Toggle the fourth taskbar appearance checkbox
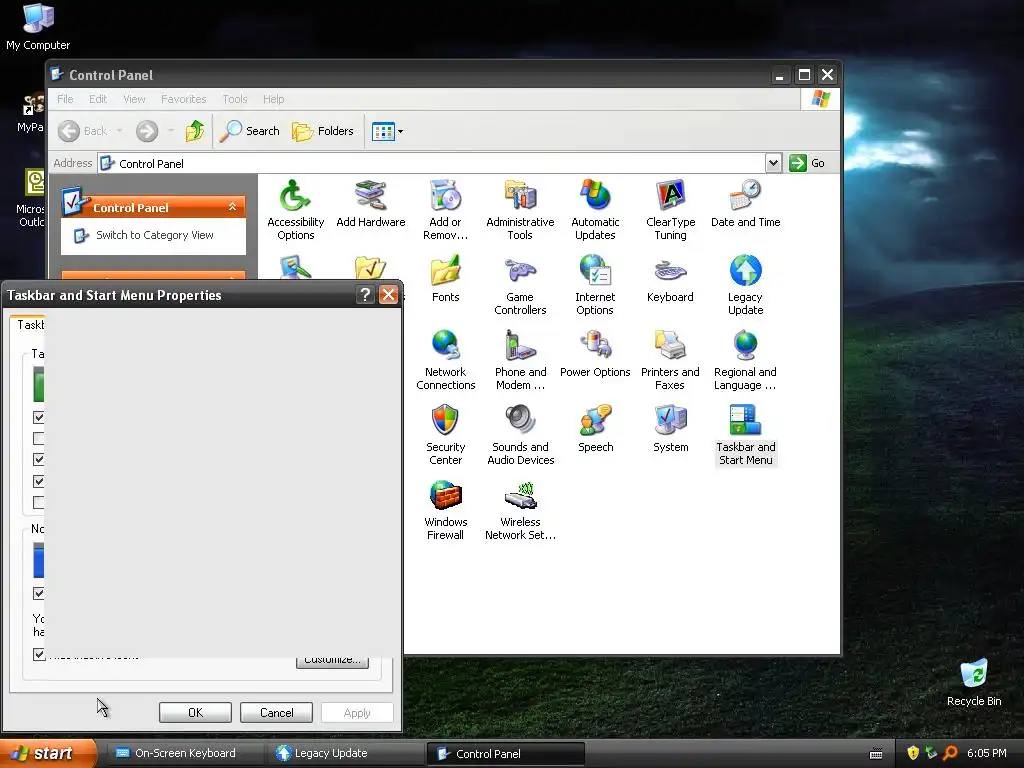The image size is (1024, 768). click(x=39, y=481)
